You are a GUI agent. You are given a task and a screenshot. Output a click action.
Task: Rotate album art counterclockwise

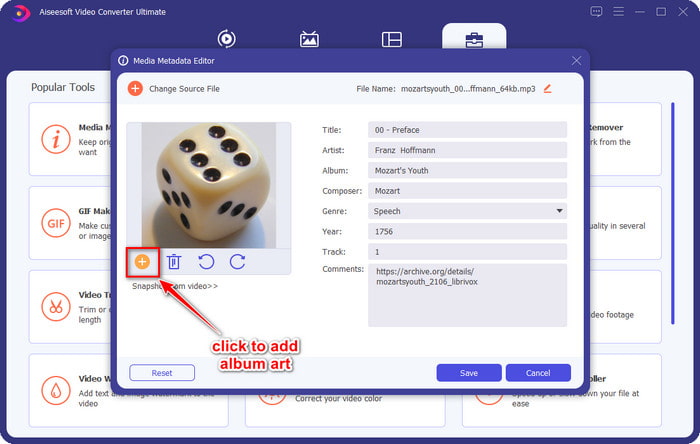click(206, 262)
